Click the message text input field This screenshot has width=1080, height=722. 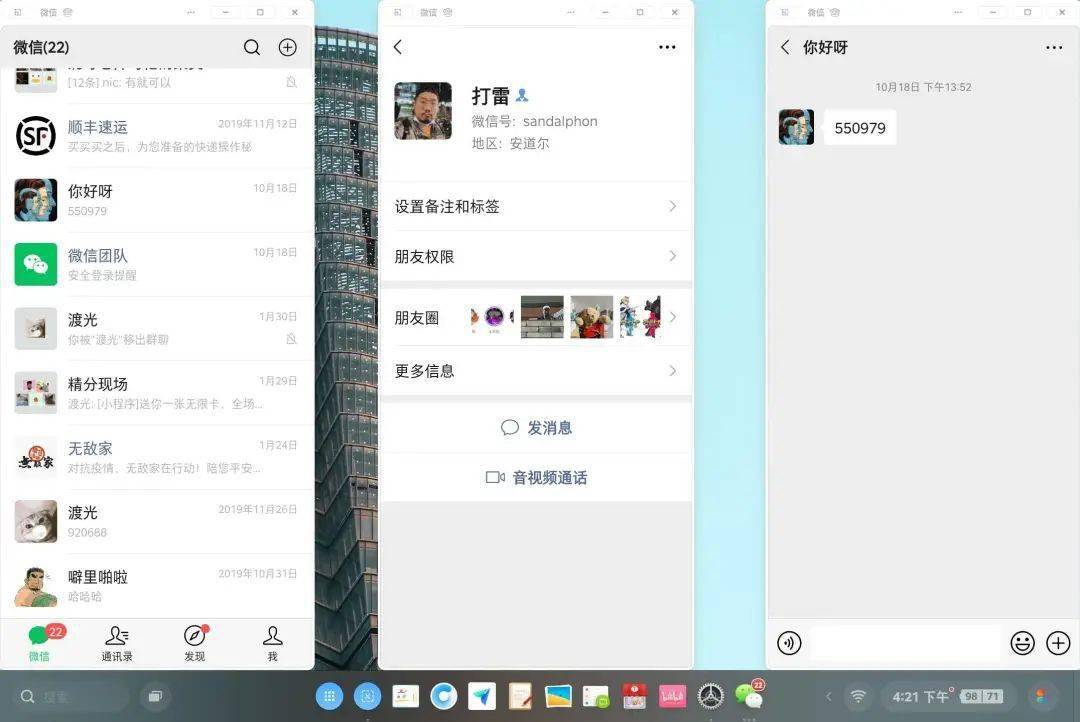[x=904, y=643]
